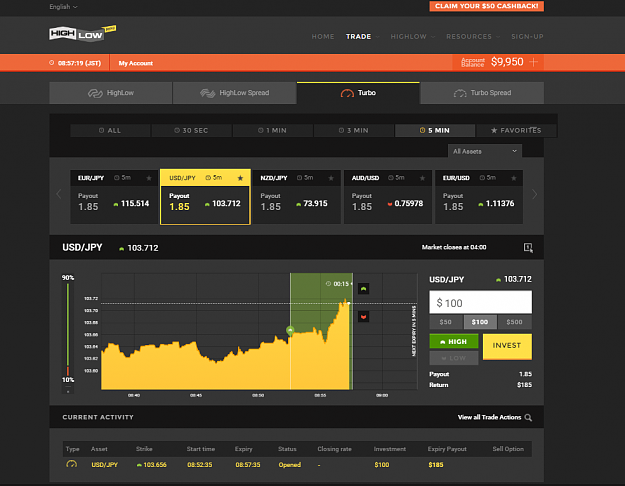Expand the TRADE menu
This screenshot has width=625, height=486.
(362, 37)
